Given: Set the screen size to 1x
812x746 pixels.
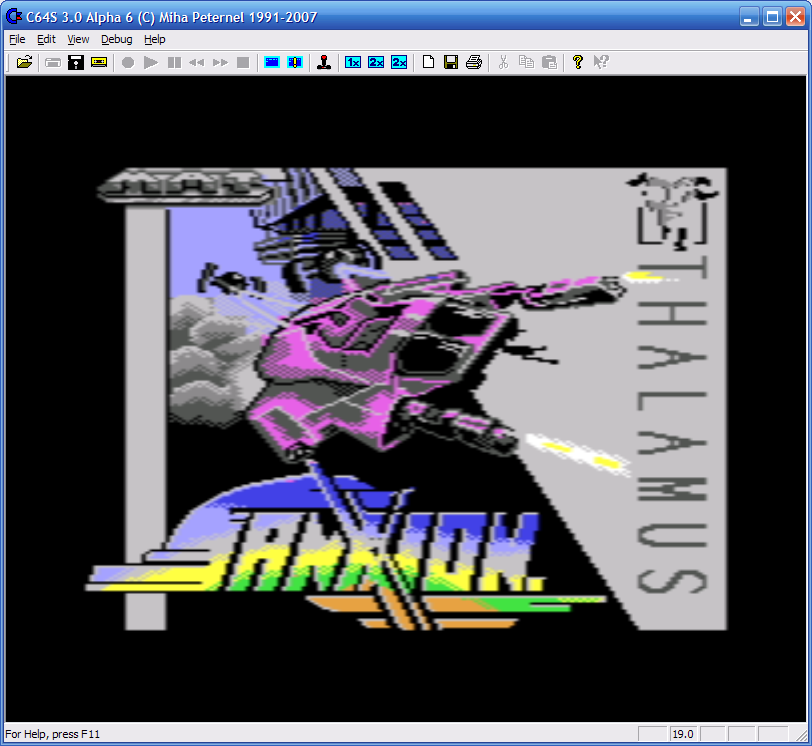Looking at the screenshot, I should click(353, 62).
